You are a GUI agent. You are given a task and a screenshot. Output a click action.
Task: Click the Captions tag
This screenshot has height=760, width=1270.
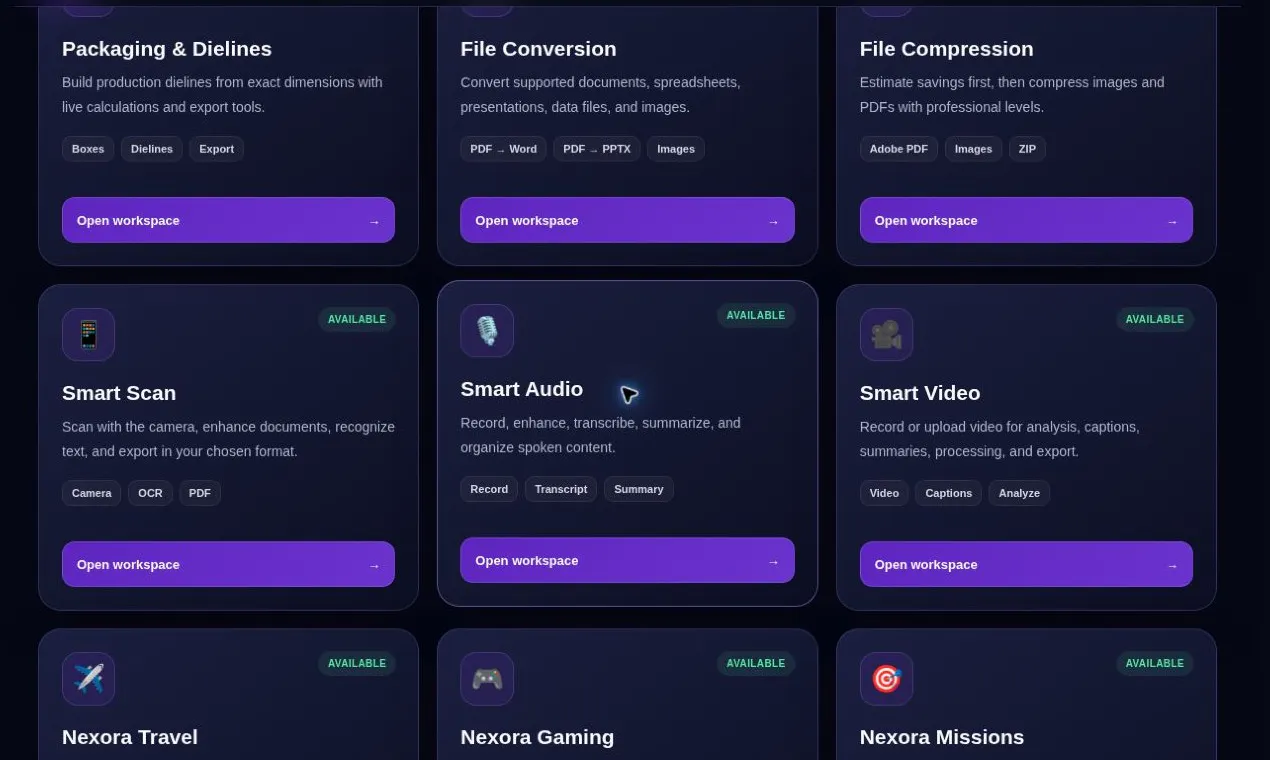coord(949,493)
